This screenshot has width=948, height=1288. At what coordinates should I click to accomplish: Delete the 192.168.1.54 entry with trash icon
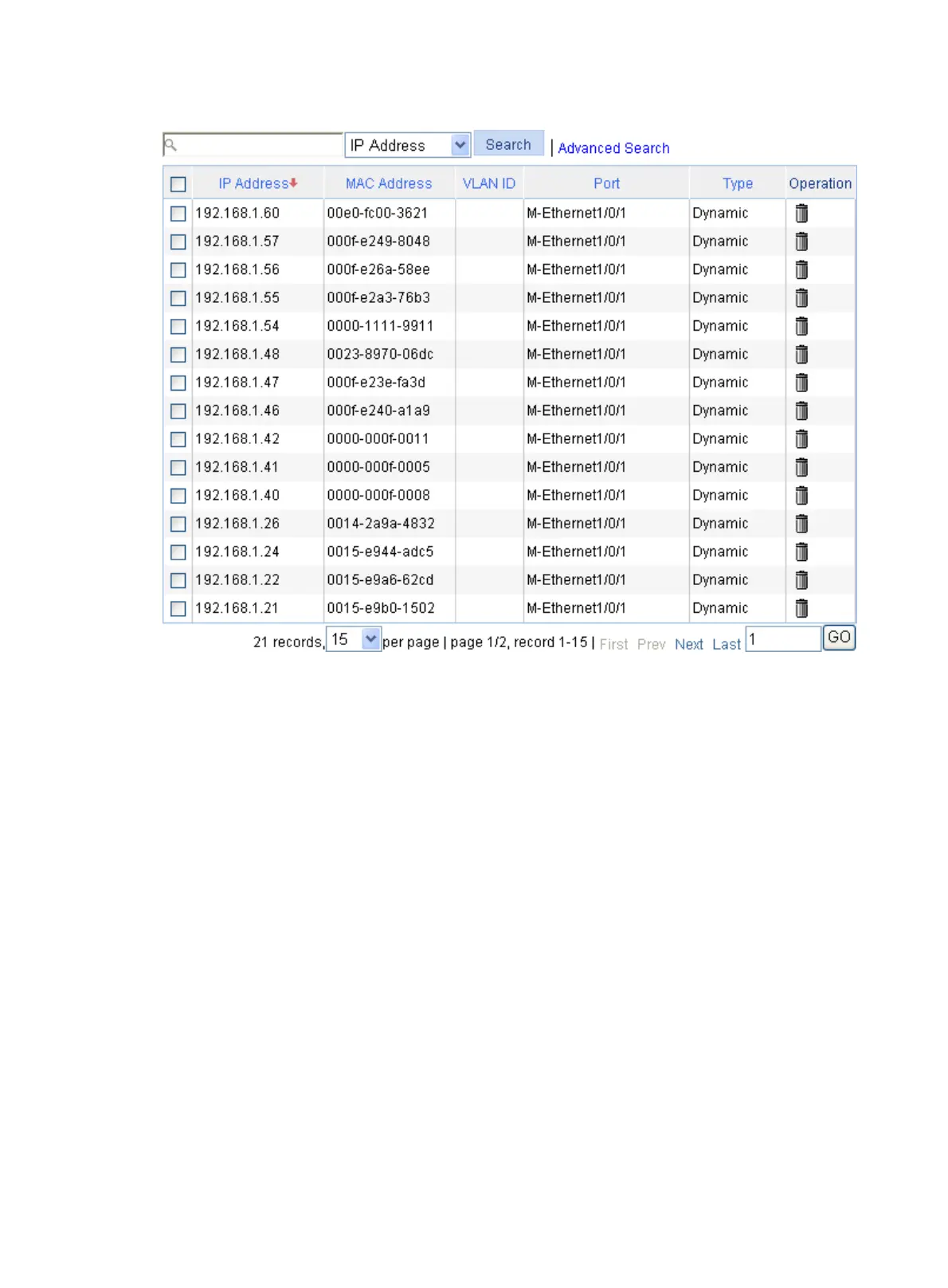pyautogui.click(x=801, y=326)
